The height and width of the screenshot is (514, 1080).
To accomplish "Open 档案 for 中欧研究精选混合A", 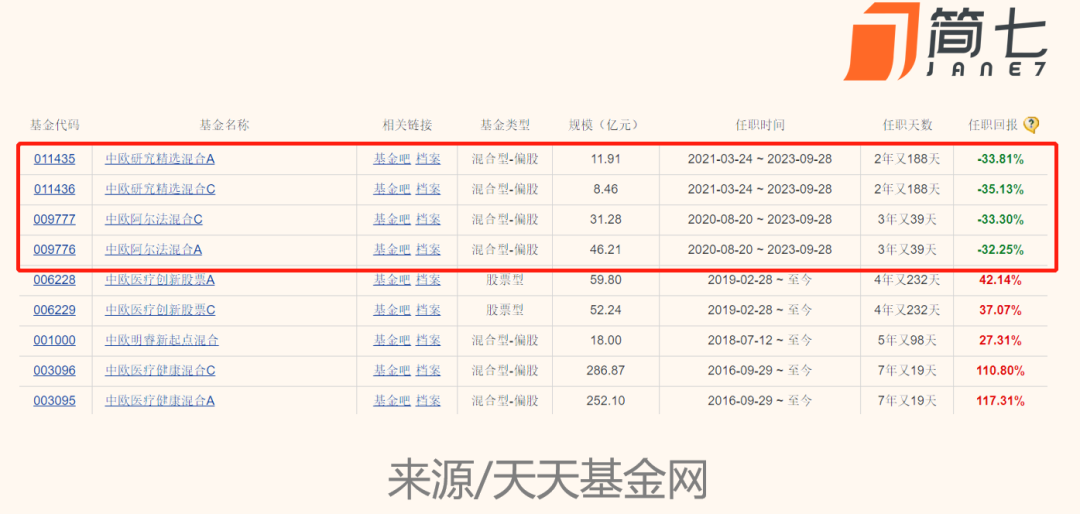I will pos(428,159).
